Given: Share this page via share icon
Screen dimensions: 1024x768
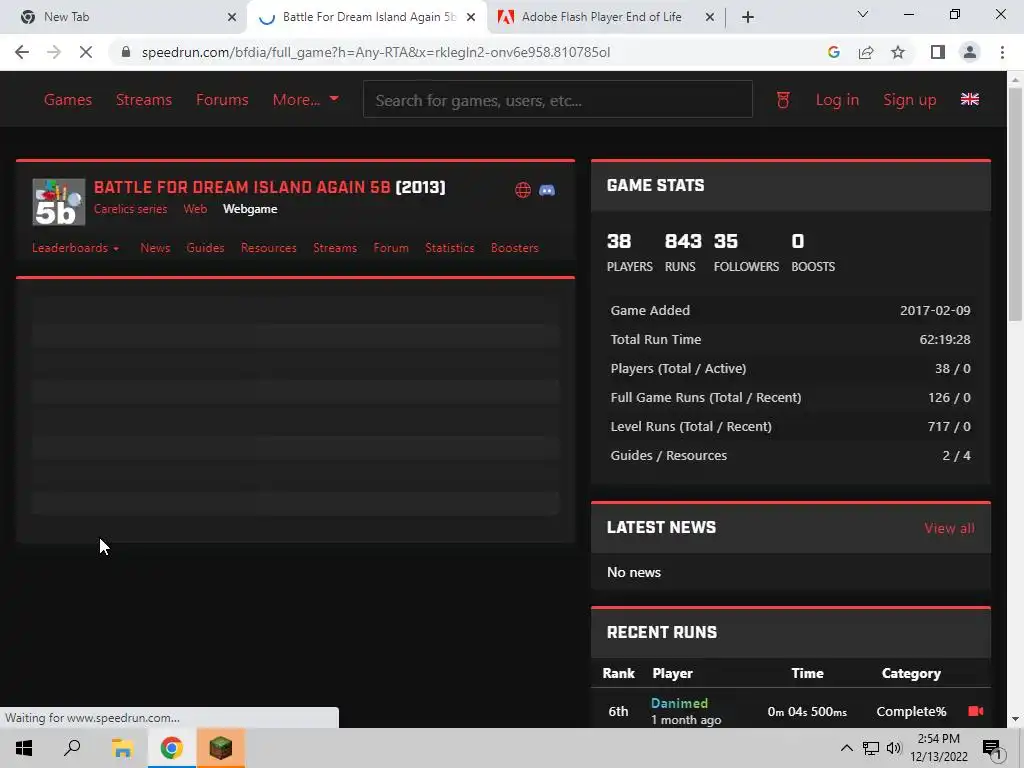Looking at the screenshot, I should pos(866,52).
